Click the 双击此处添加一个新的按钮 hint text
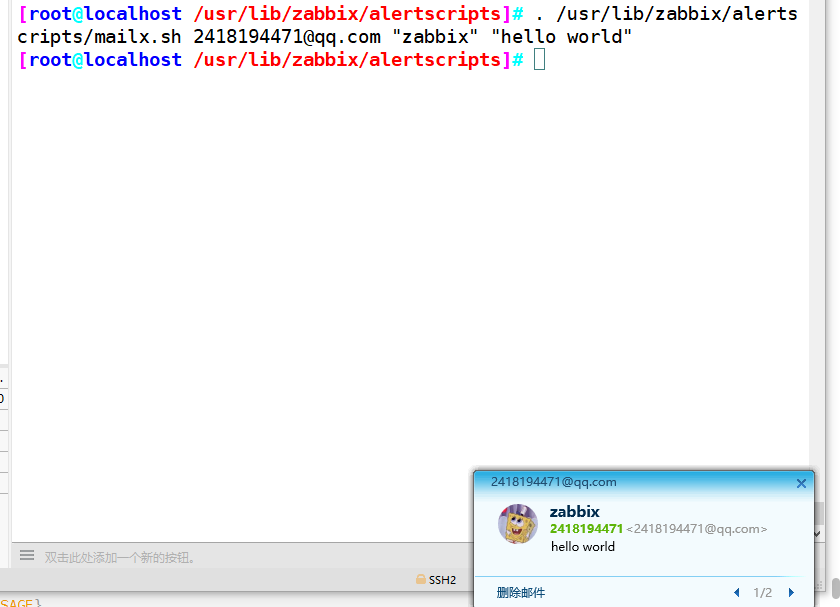 click(119, 558)
